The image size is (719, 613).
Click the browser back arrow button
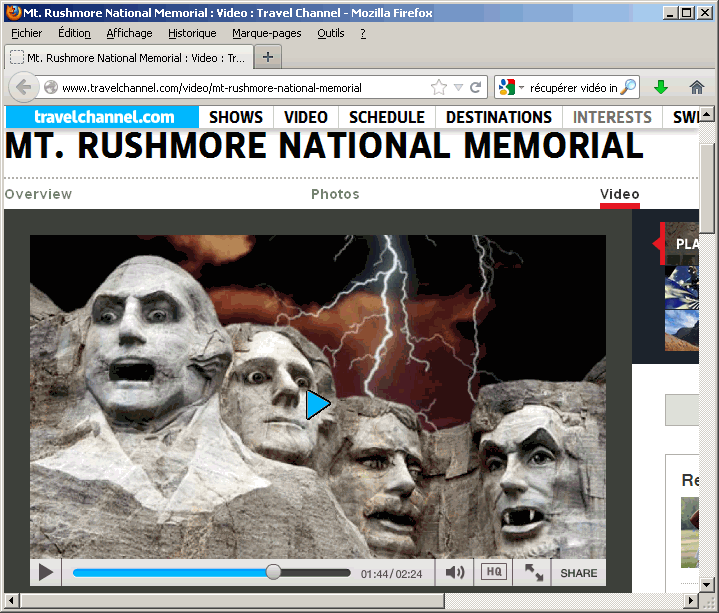[x=23, y=87]
